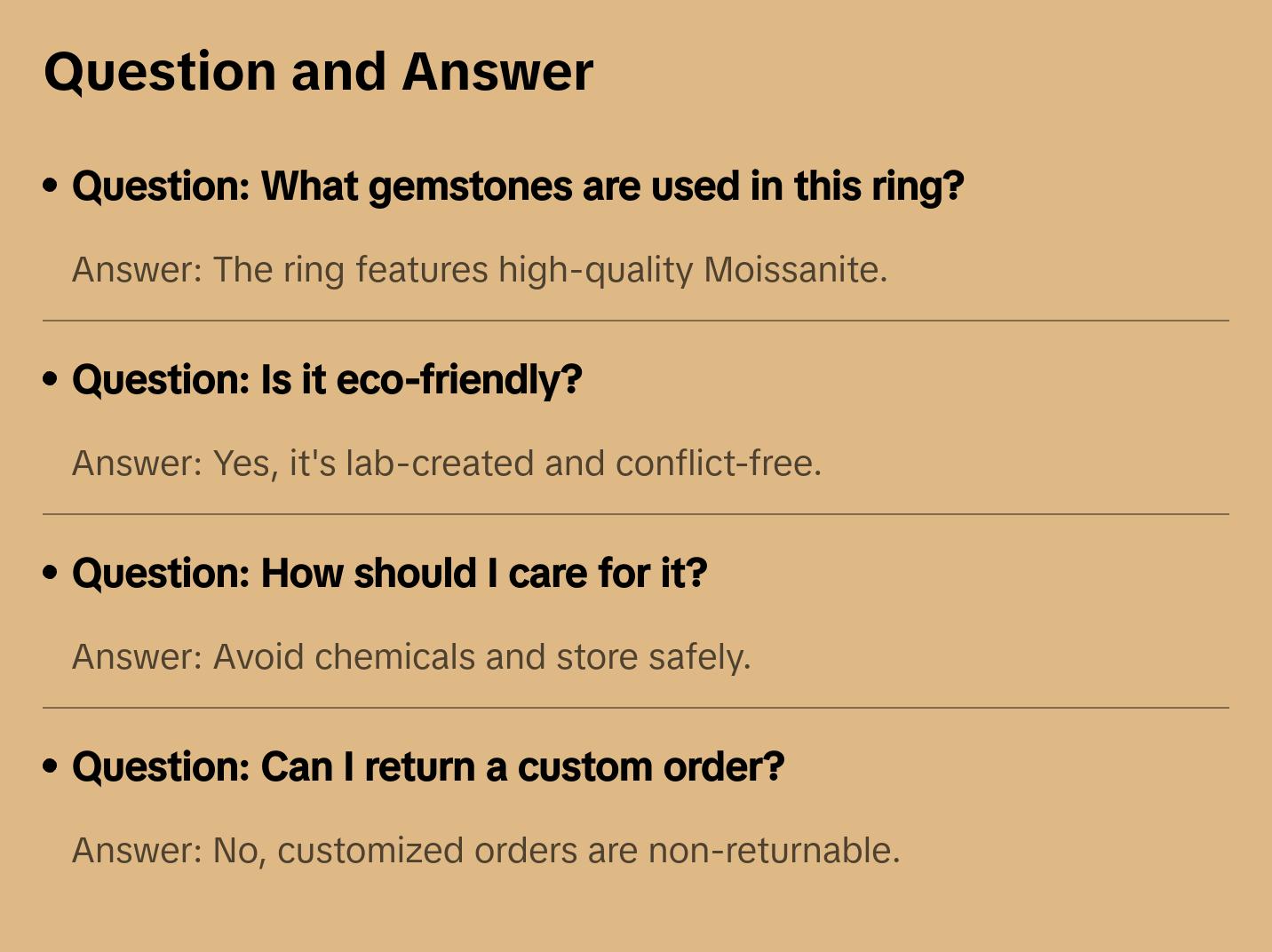Image resolution: width=1272 pixels, height=952 pixels.
Task: Click the divider line under the eco-friendly answer
Action: pyautogui.click(x=636, y=514)
